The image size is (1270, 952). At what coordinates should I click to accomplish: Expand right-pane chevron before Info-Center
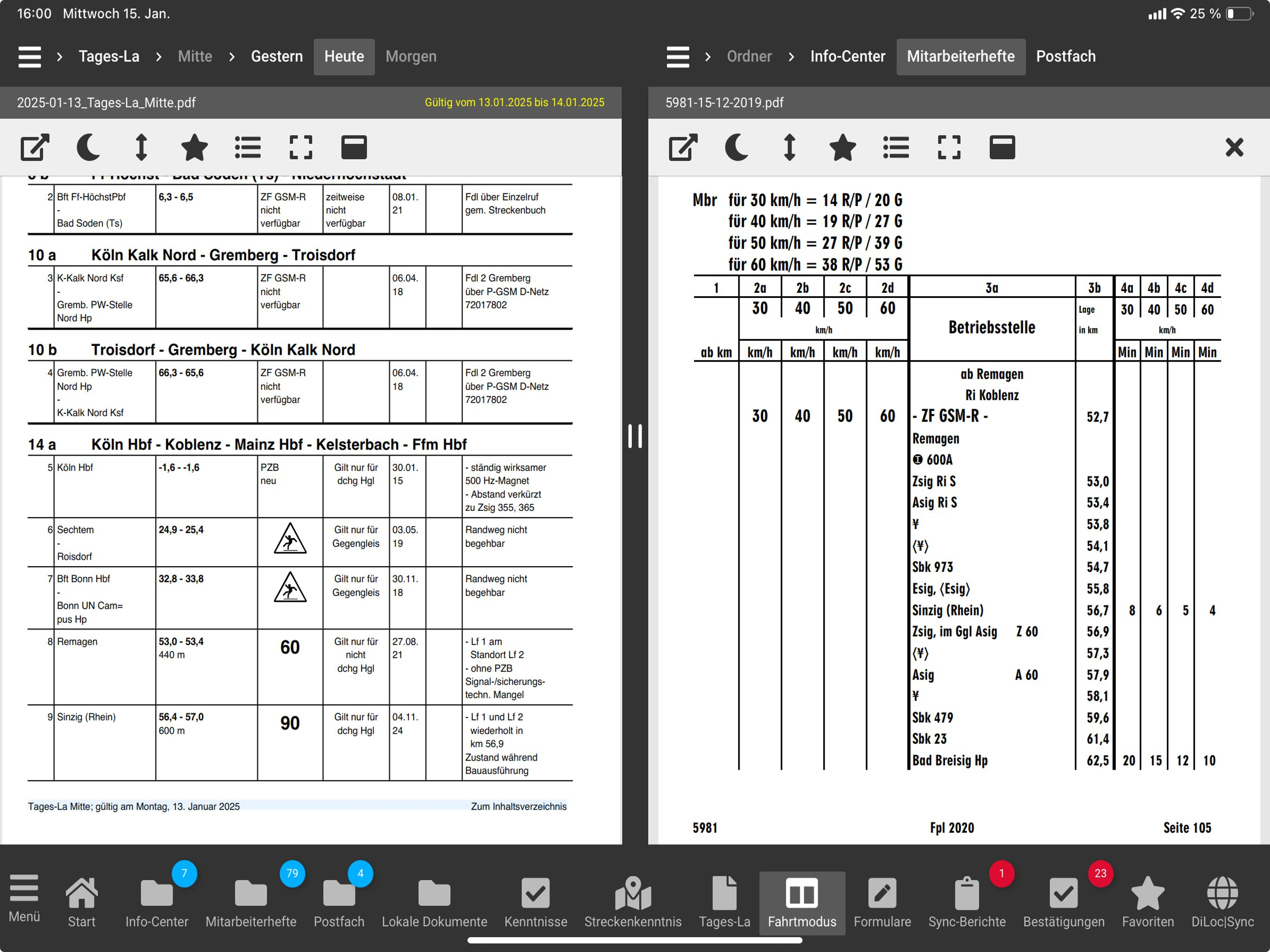791,56
